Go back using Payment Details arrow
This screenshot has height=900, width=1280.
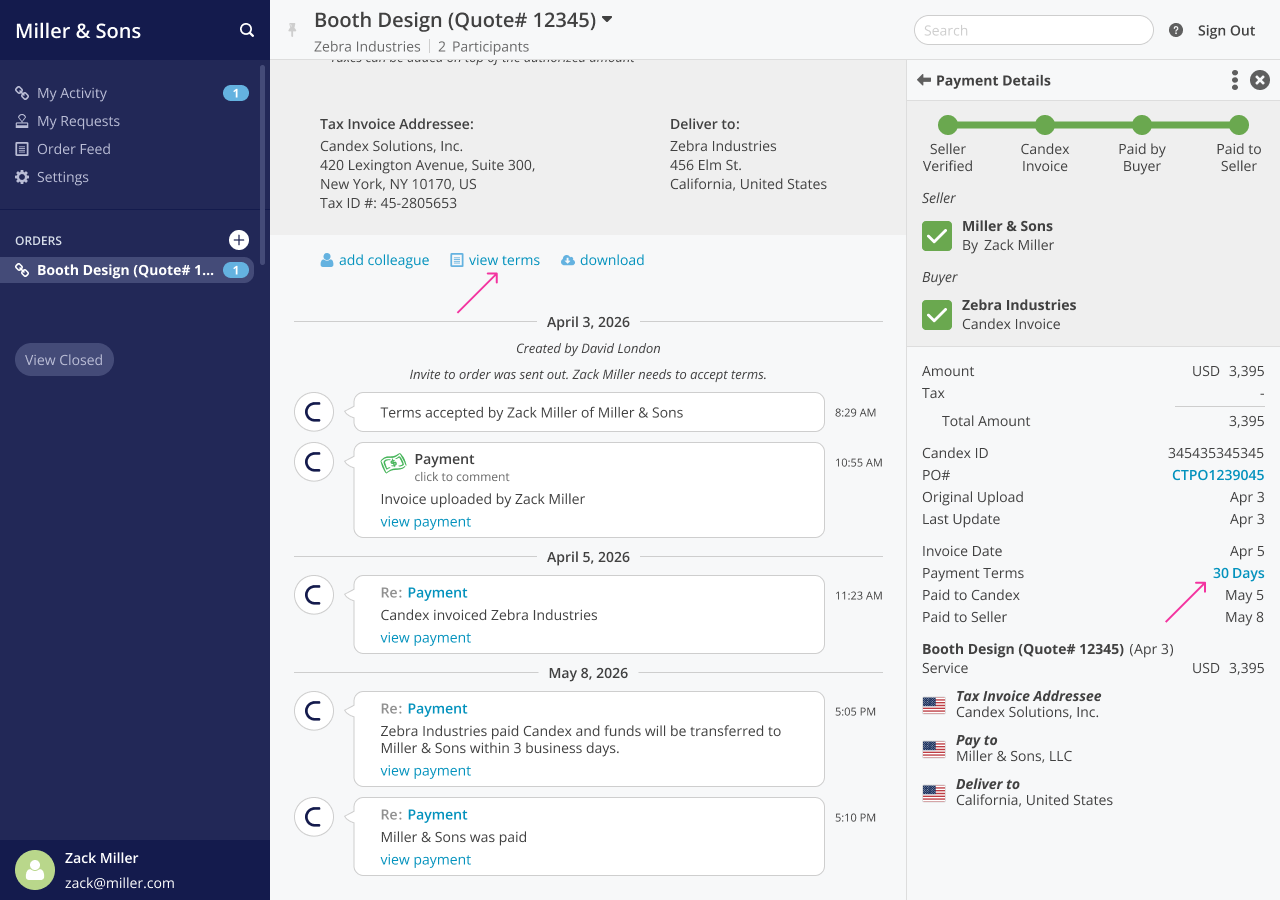924,80
